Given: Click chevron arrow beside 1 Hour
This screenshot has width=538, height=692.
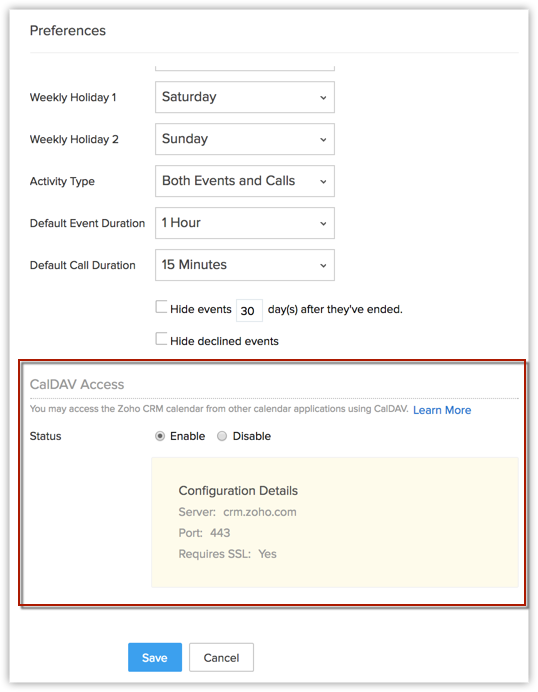Looking at the screenshot, I should 323,223.
